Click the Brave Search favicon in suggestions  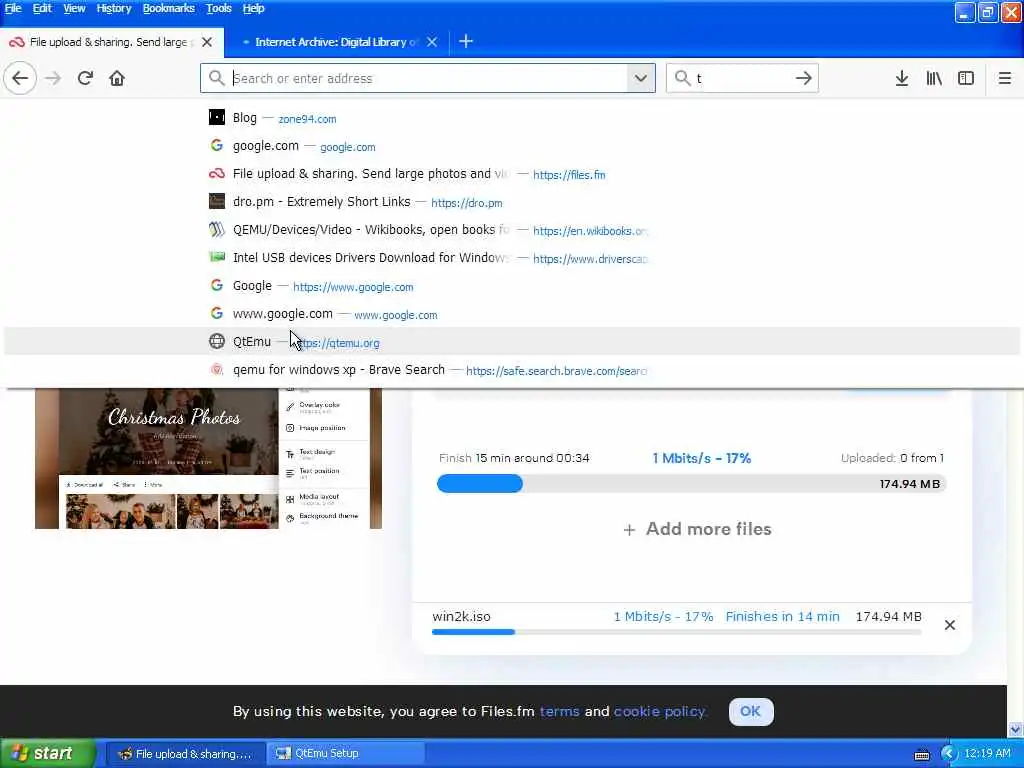point(217,370)
